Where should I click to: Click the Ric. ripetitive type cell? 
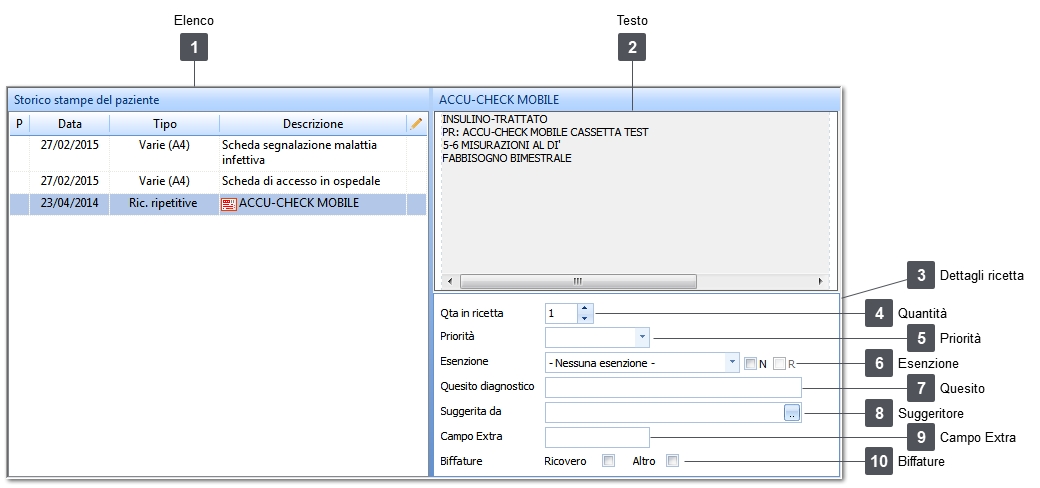163,204
